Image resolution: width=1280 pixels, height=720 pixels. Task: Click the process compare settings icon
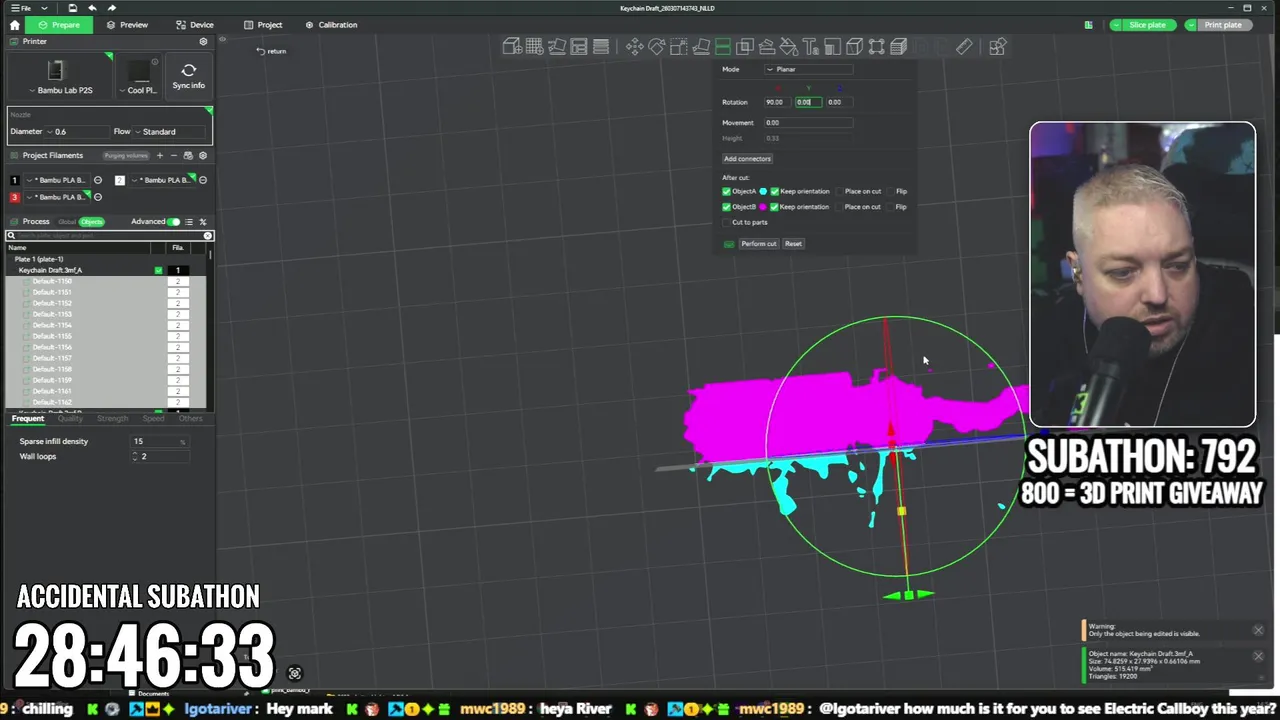click(x=203, y=222)
